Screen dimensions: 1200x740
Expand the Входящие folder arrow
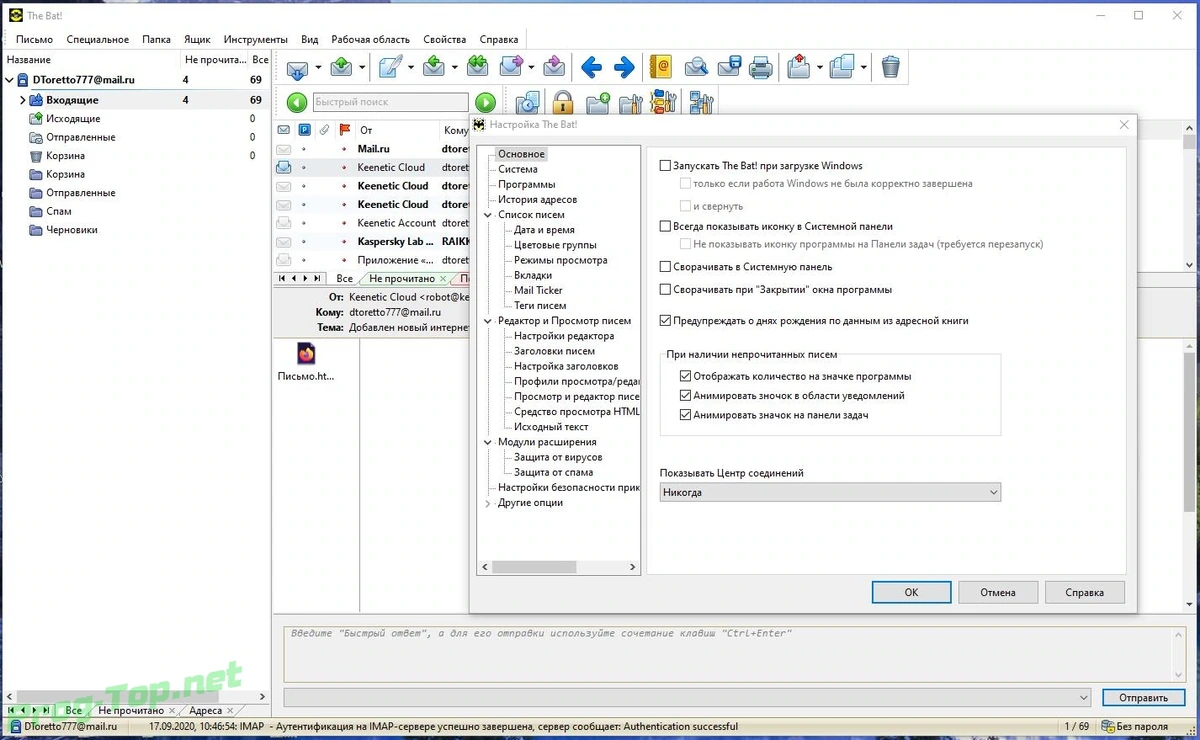tap(23, 100)
